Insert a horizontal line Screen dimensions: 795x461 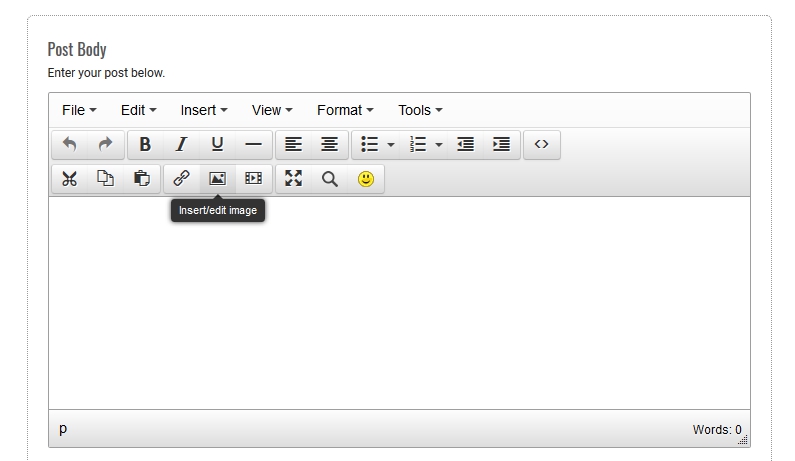tap(253, 145)
